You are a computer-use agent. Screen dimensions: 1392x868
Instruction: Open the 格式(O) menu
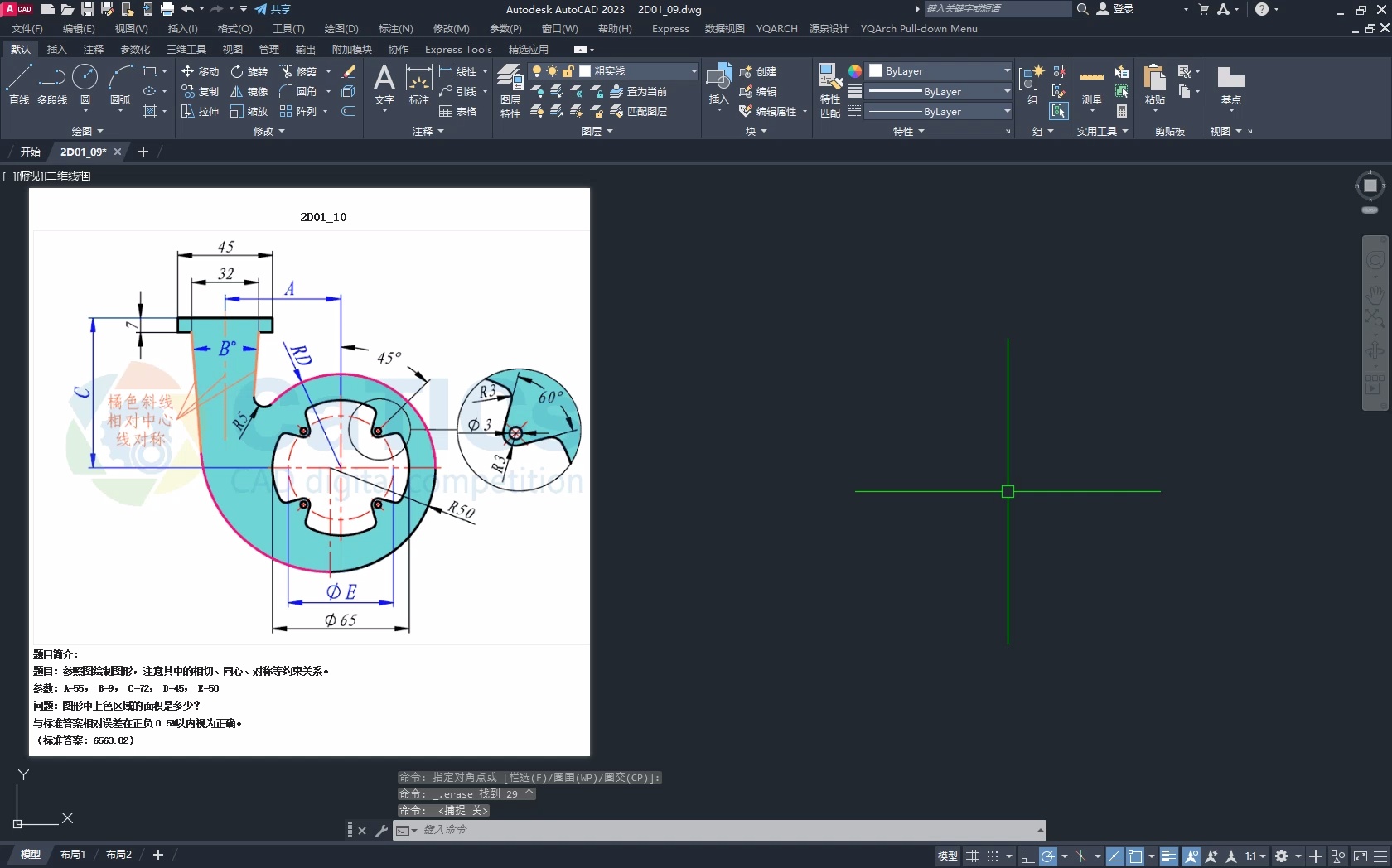pos(234,29)
